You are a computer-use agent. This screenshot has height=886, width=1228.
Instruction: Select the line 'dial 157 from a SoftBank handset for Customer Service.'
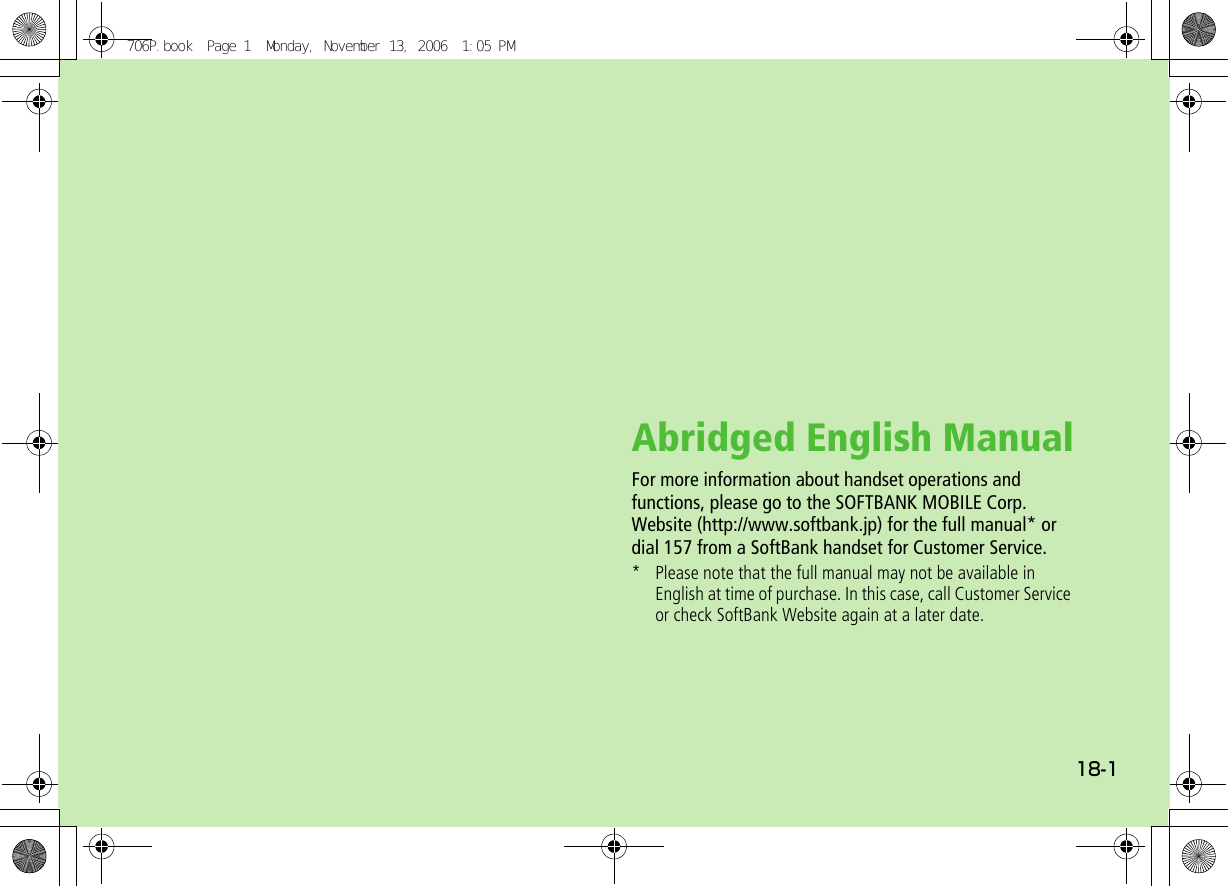click(839, 548)
